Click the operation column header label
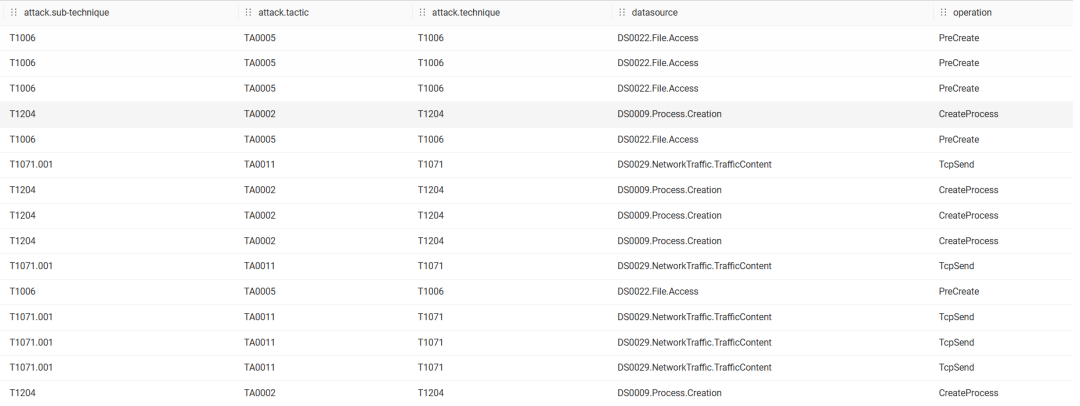This screenshot has width=1080, height=406. click(972, 12)
